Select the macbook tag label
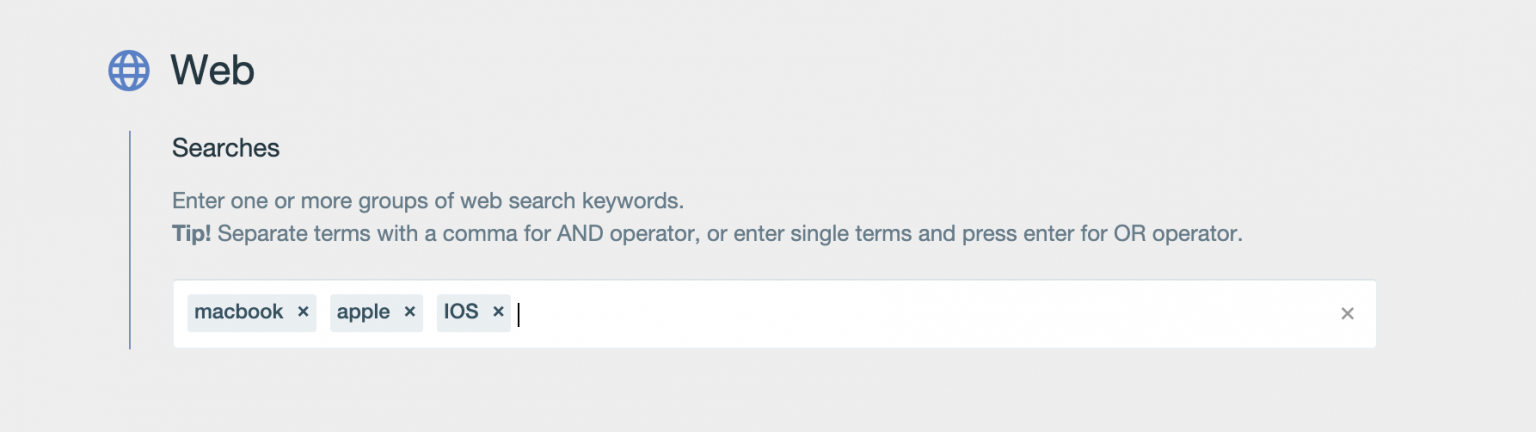 click(239, 312)
